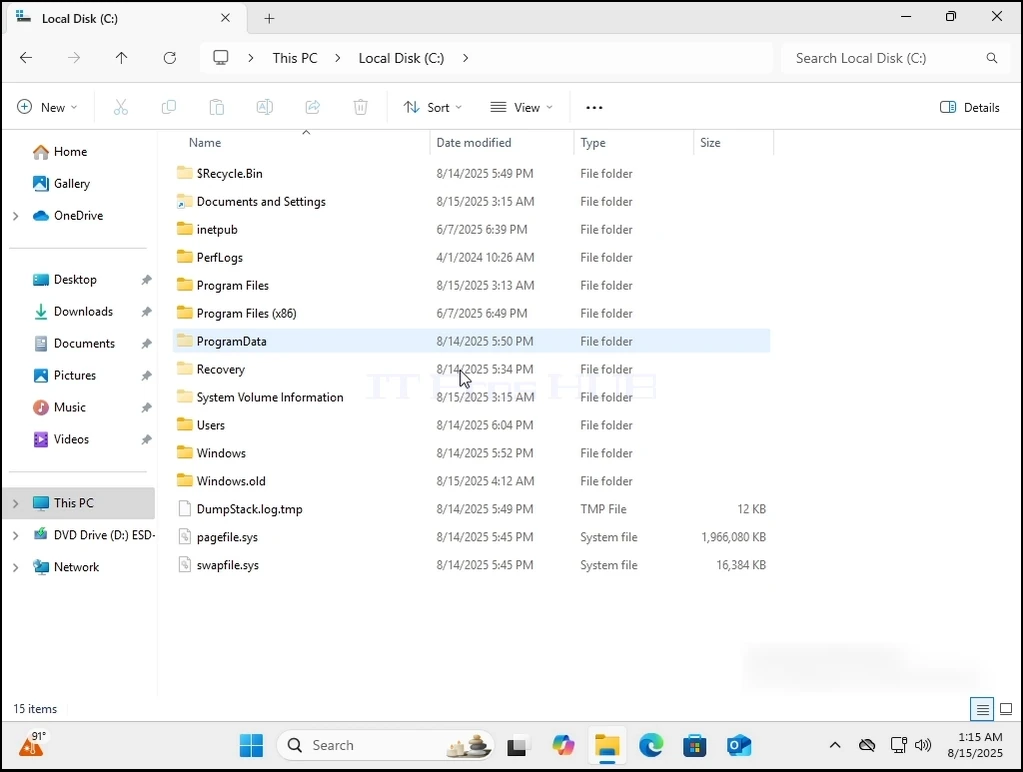
Task: Select Gallery in navigation pane
Action: [x=71, y=184]
